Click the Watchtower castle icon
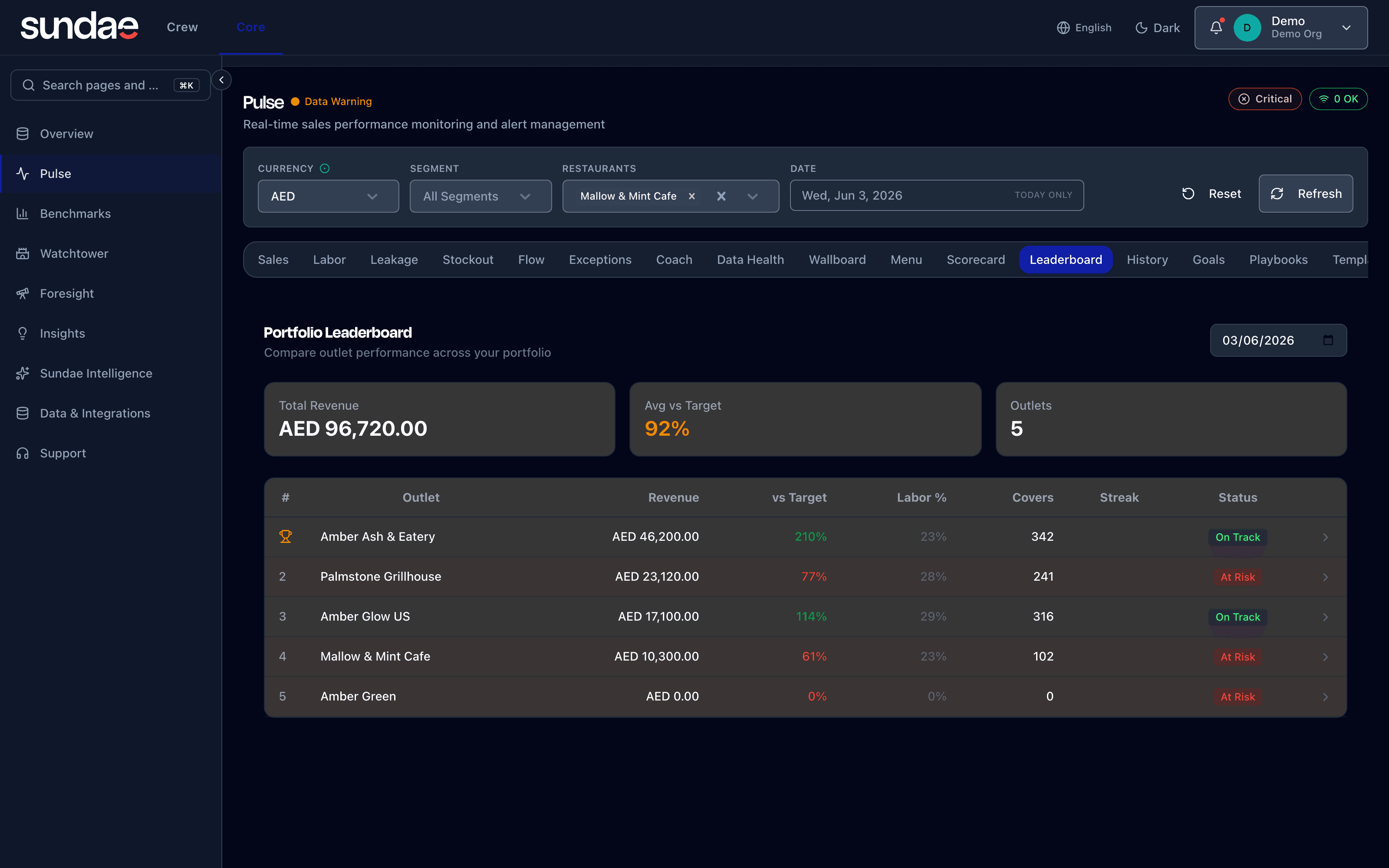1389x868 pixels. coord(23,253)
